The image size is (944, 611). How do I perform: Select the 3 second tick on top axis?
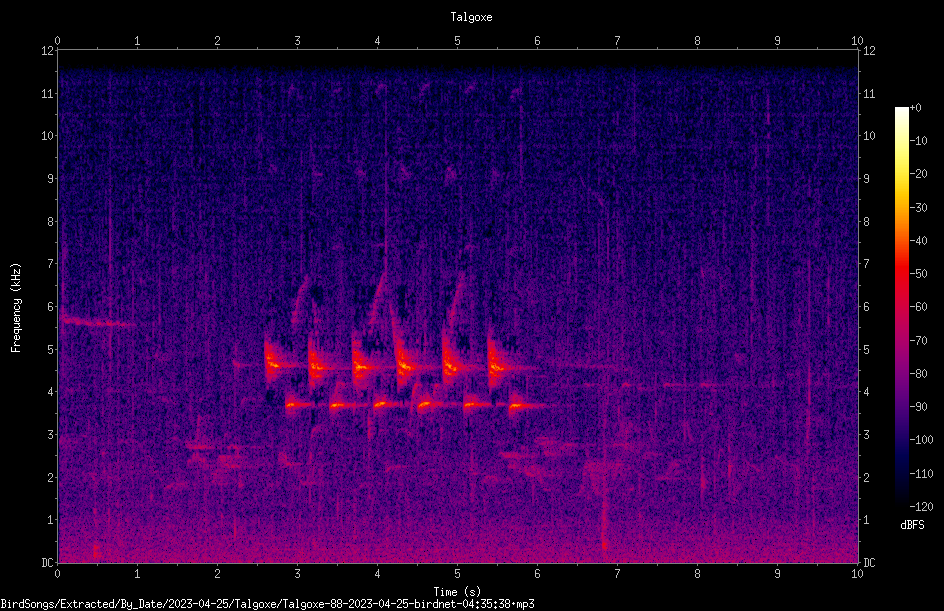tap(297, 41)
